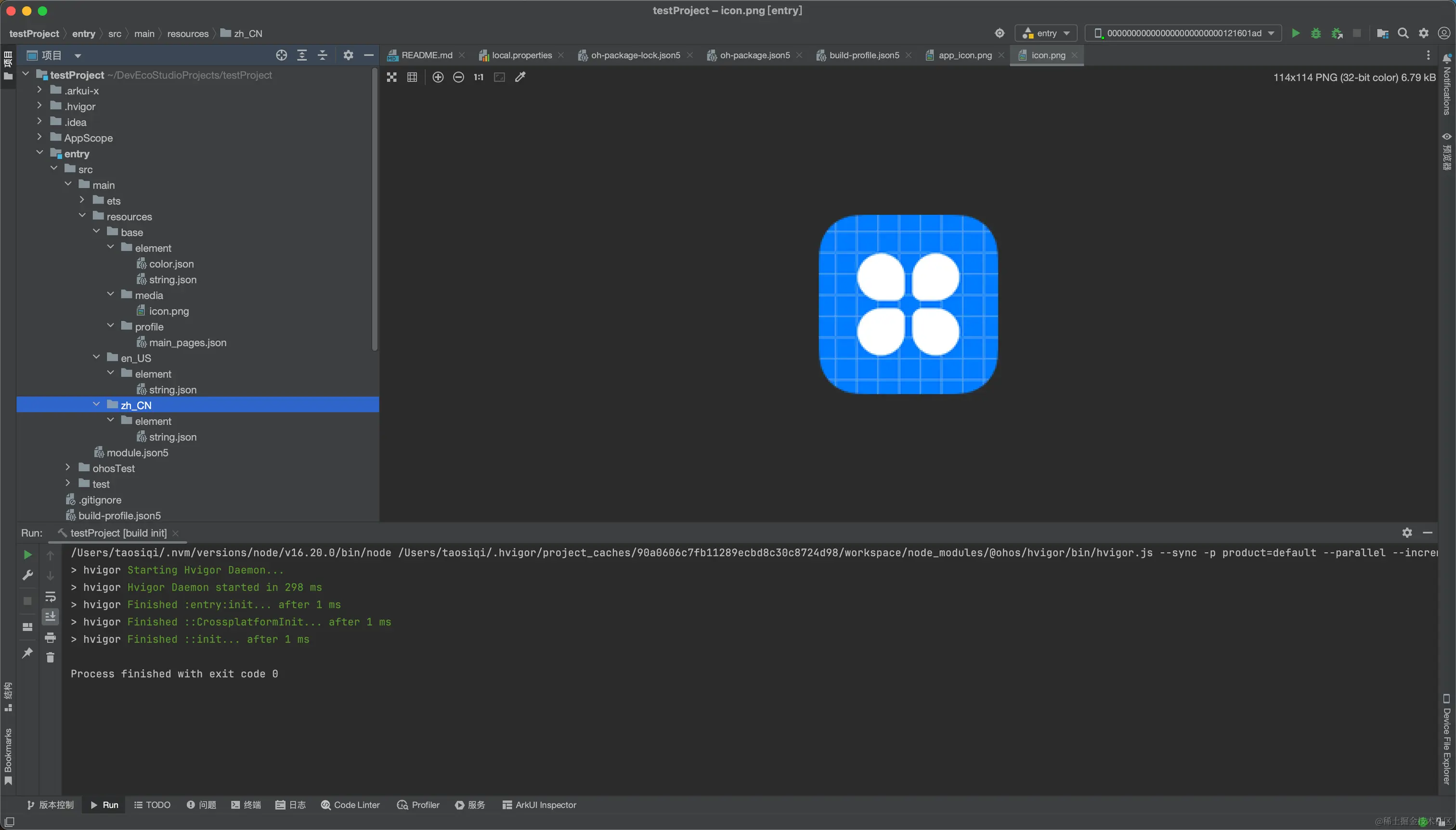Open the Profiler tool window
The image size is (1456, 830).
point(418,805)
